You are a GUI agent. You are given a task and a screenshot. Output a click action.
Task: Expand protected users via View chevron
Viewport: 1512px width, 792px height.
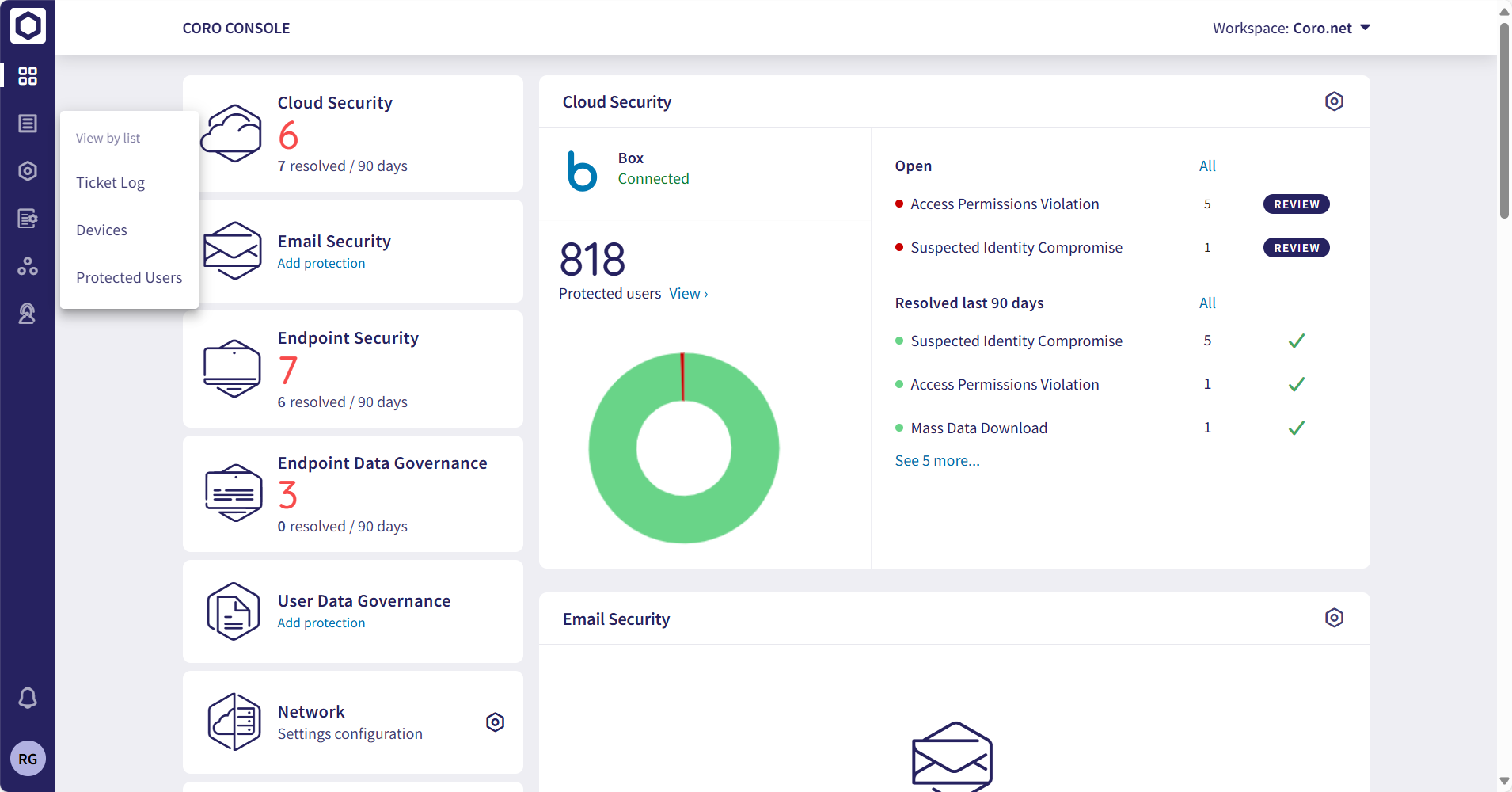688,294
